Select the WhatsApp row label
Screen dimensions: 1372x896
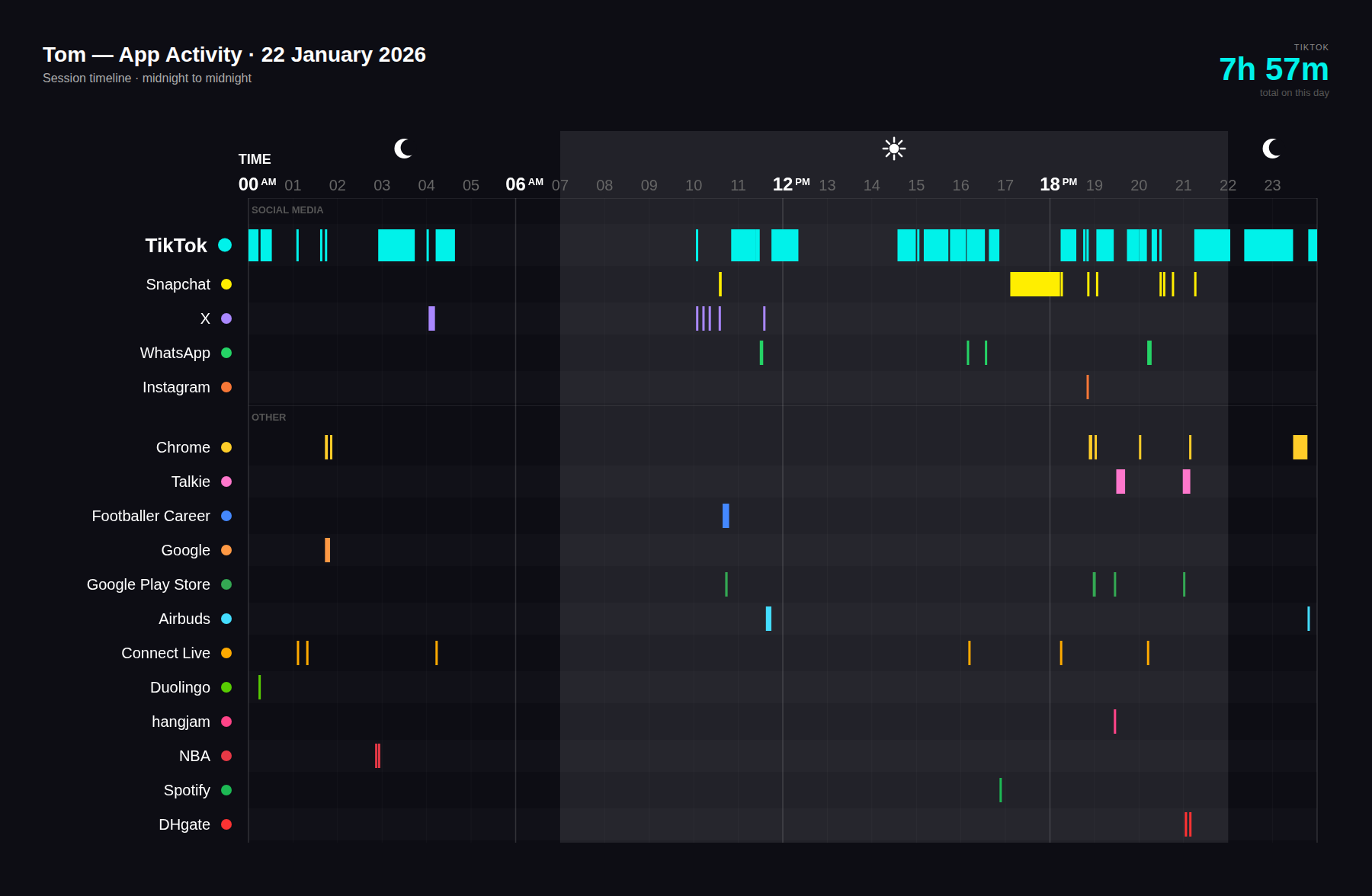click(x=175, y=353)
